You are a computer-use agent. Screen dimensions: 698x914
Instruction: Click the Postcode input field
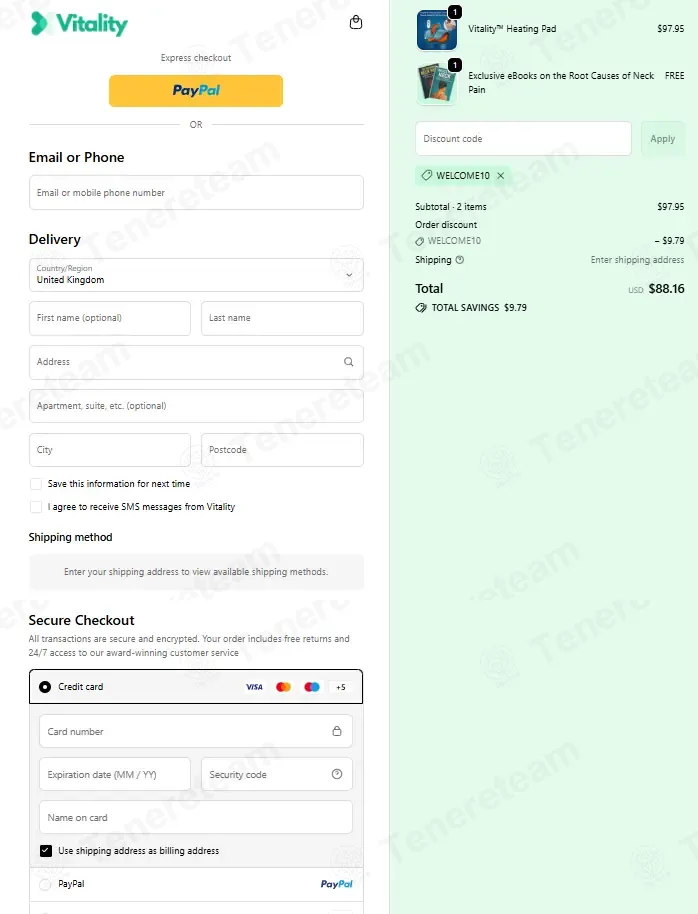coord(282,450)
